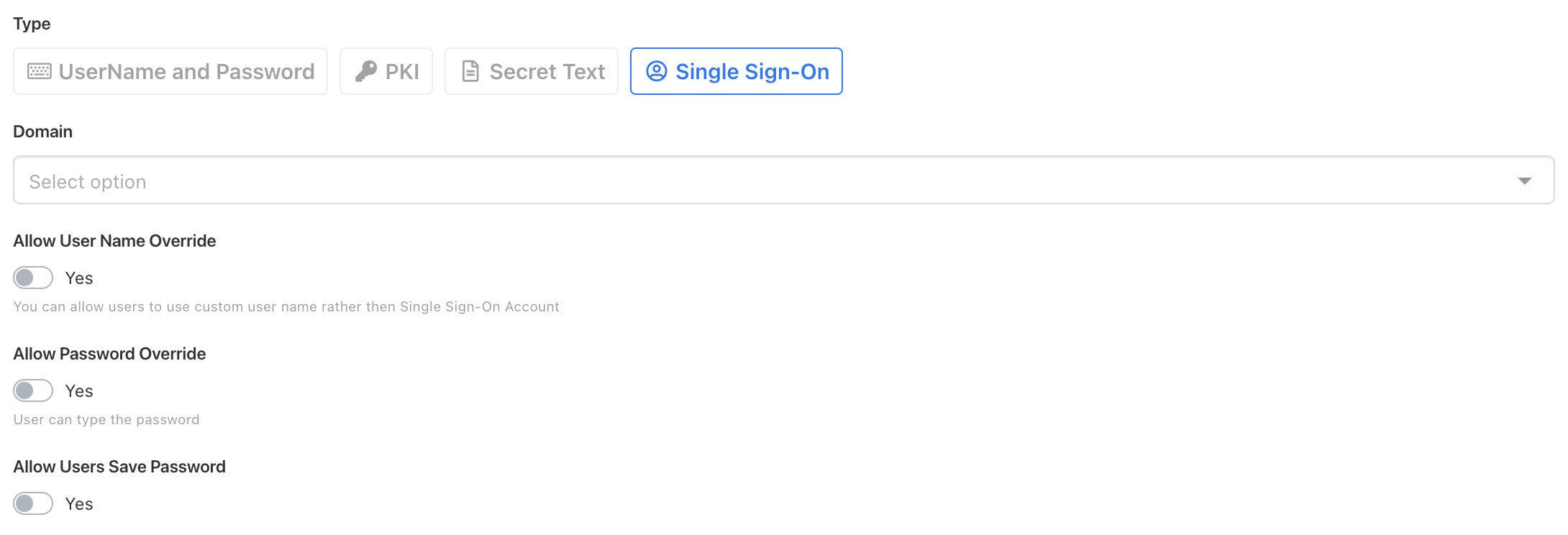The height and width of the screenshot is (535, 1568).
Task: Choose the PKI credential type text
Action: pos(402,72)
